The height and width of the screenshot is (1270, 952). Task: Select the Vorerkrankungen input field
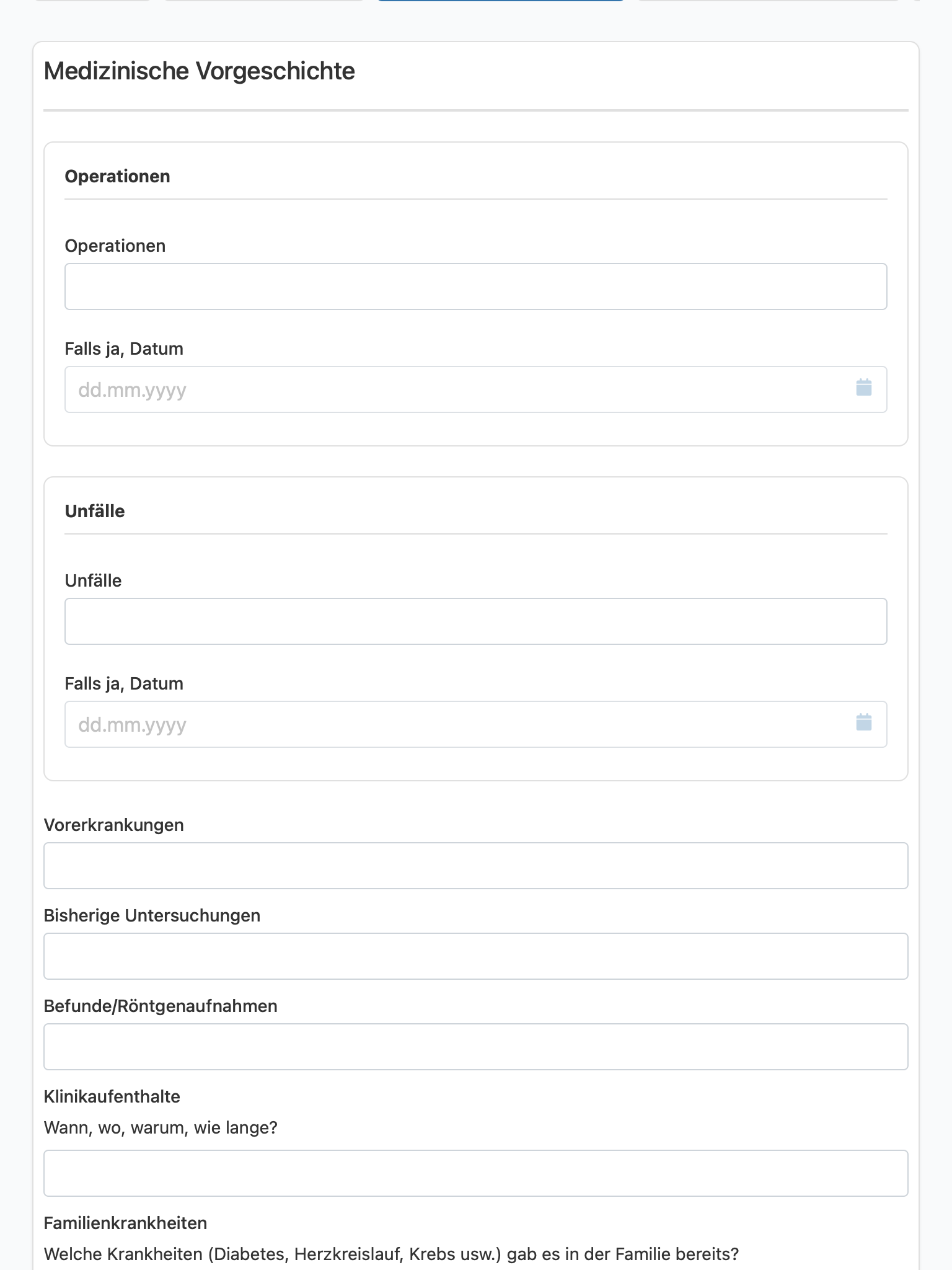pyautogui.click(x=476, y=866)
